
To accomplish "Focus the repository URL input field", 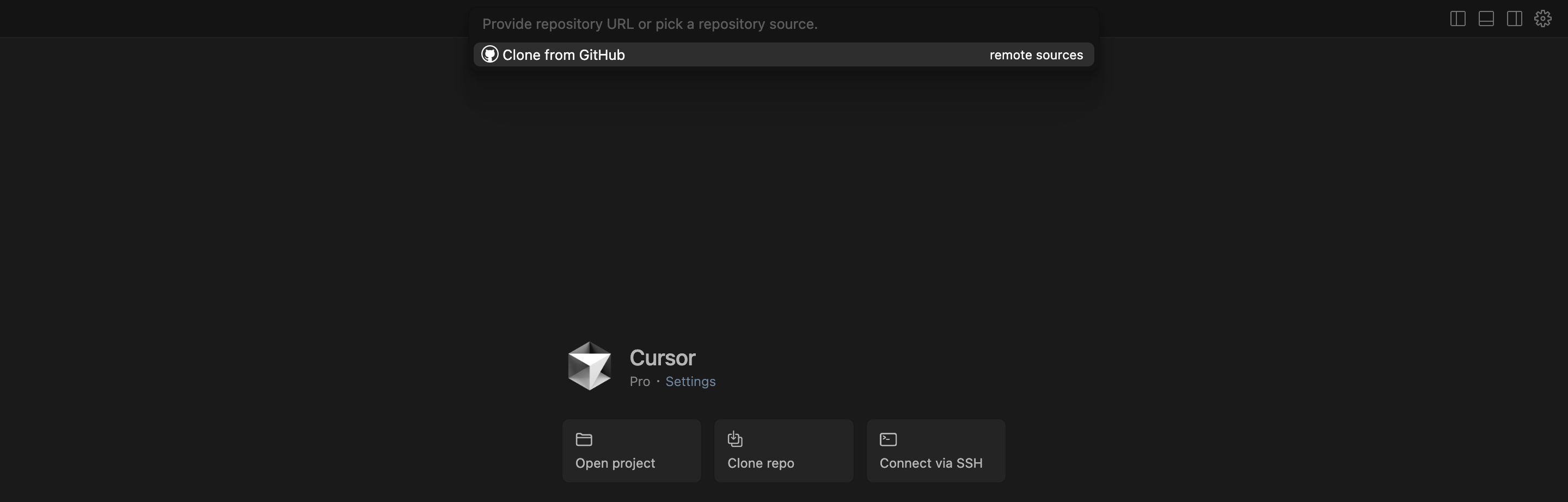I will (783, 25).
